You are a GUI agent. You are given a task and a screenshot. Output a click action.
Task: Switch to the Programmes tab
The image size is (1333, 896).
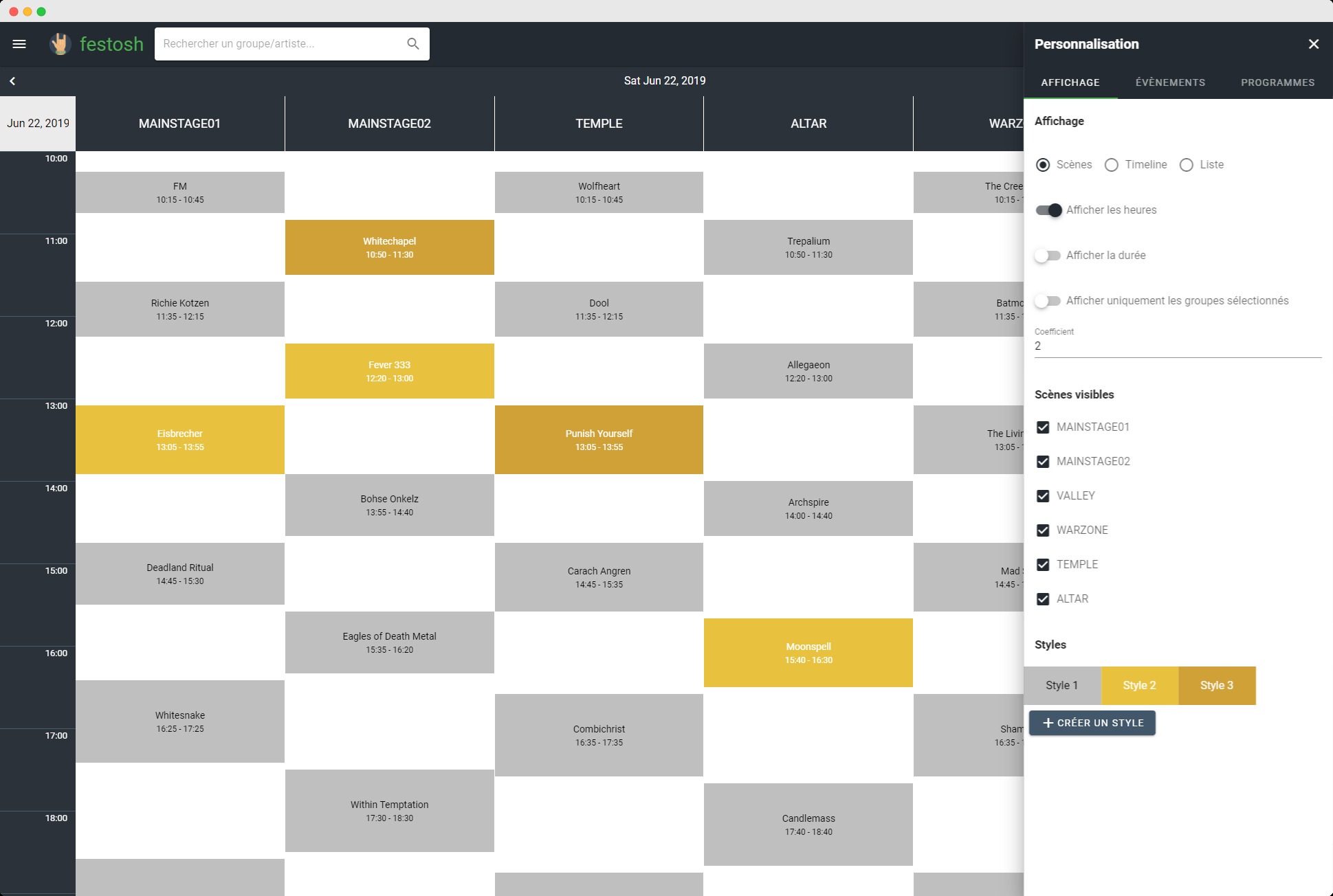pyautogui.click(x=1277, y=82)
